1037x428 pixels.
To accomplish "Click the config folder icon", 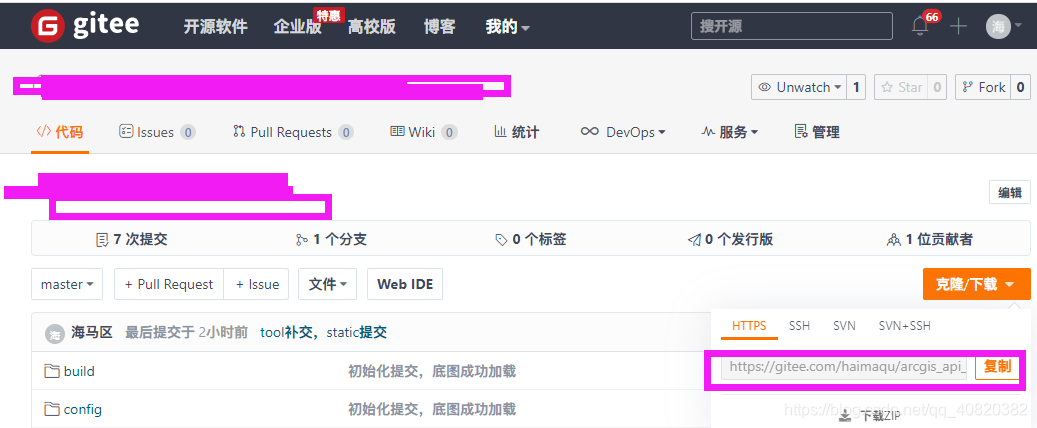I will (52, 409).
